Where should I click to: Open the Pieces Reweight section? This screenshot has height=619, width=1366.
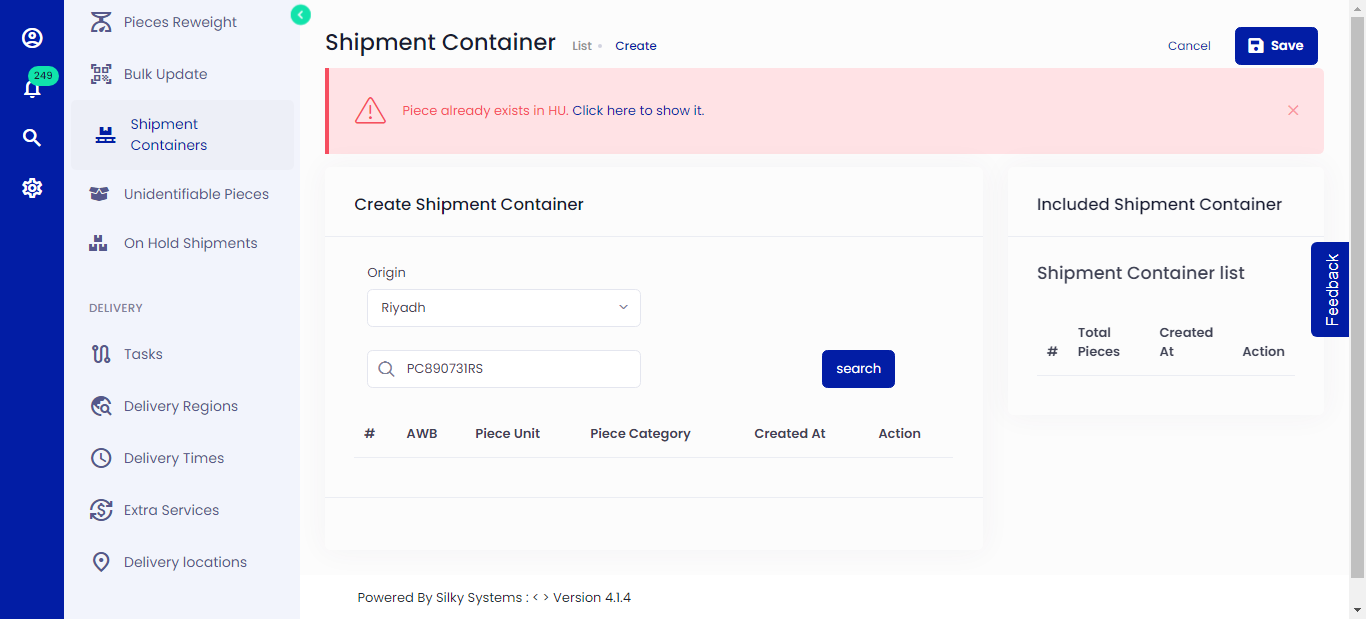[101, 21]
